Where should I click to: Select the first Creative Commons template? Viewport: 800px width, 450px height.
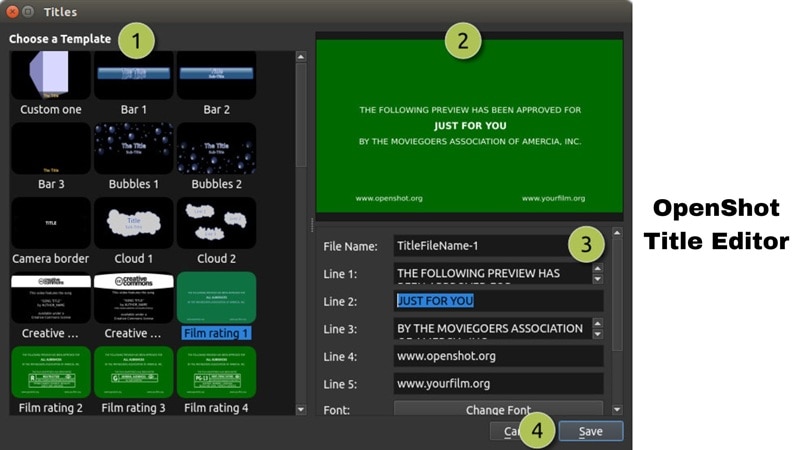(51, 298)
